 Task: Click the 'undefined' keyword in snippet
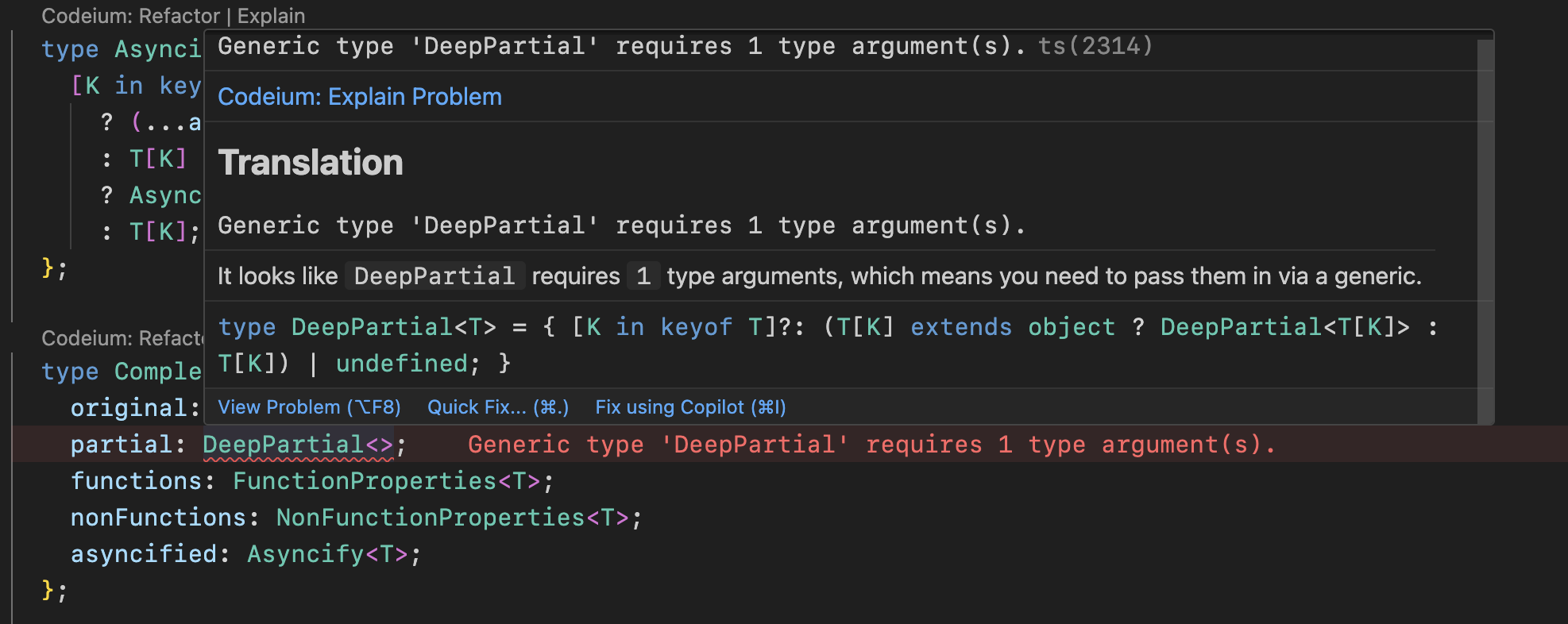402,364
